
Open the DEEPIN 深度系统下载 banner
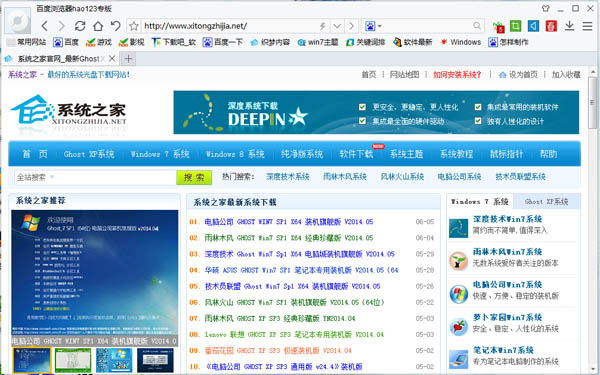[x=376, y=112]
